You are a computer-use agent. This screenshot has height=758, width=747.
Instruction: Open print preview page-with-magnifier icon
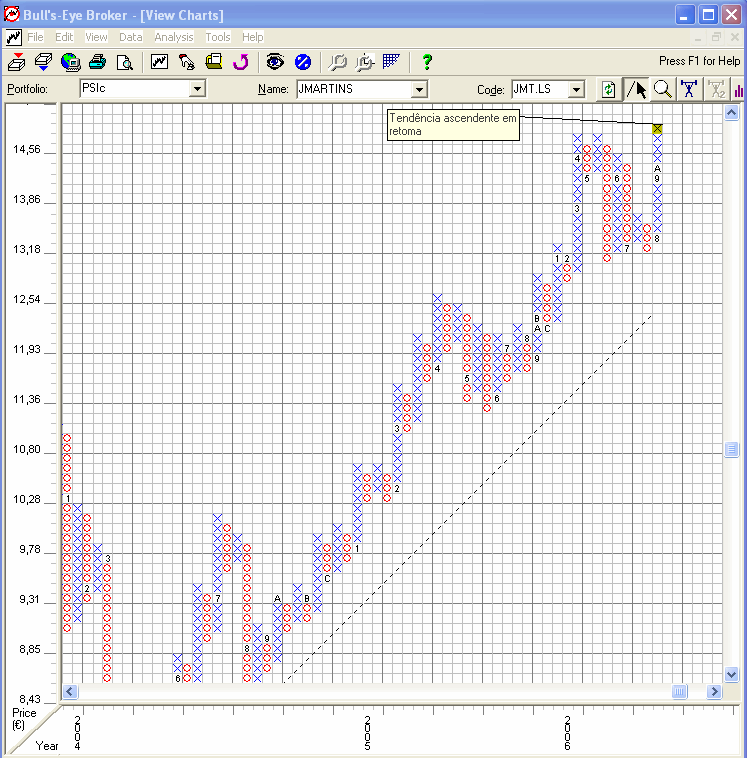[x=124, y=62]
